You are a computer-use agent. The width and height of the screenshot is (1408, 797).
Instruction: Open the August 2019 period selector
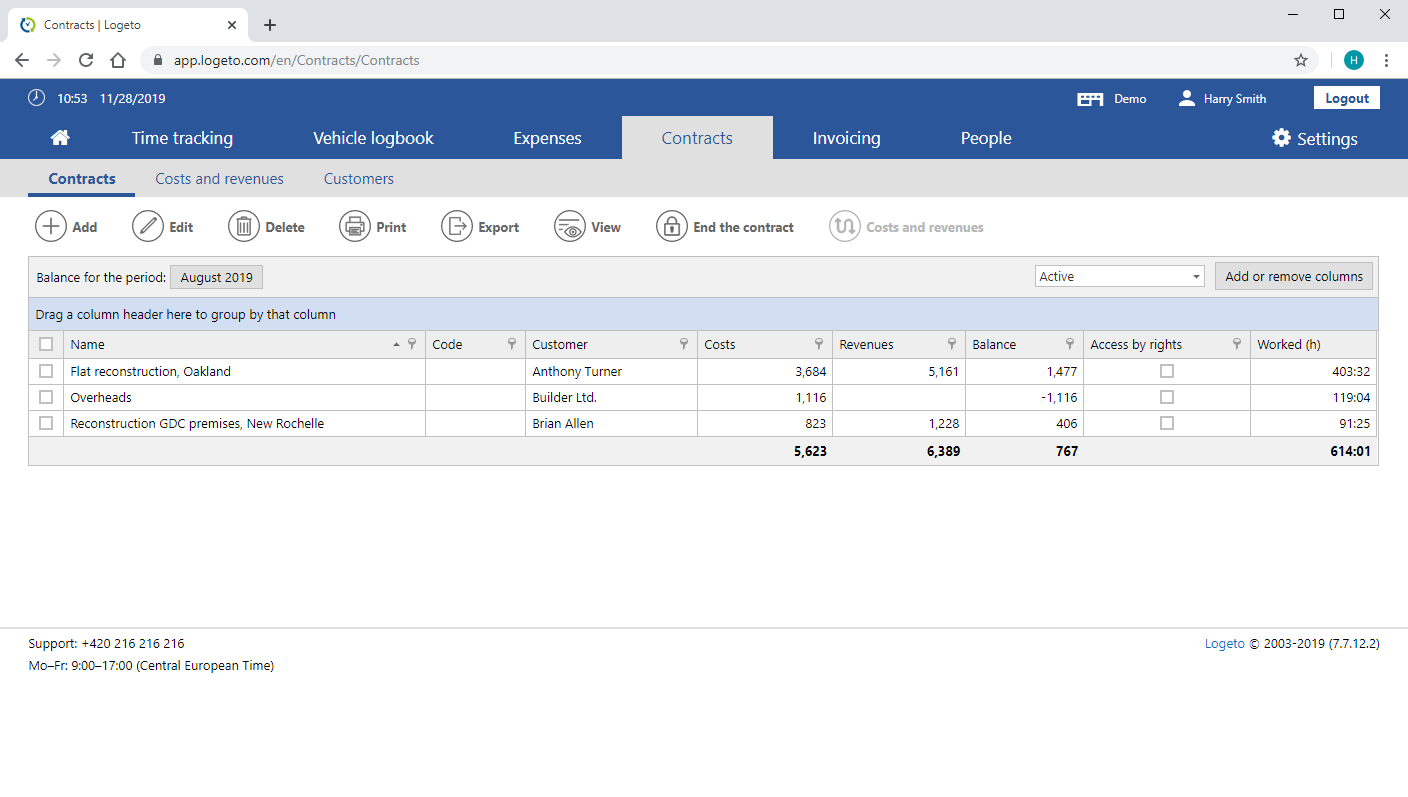[217, 277]
